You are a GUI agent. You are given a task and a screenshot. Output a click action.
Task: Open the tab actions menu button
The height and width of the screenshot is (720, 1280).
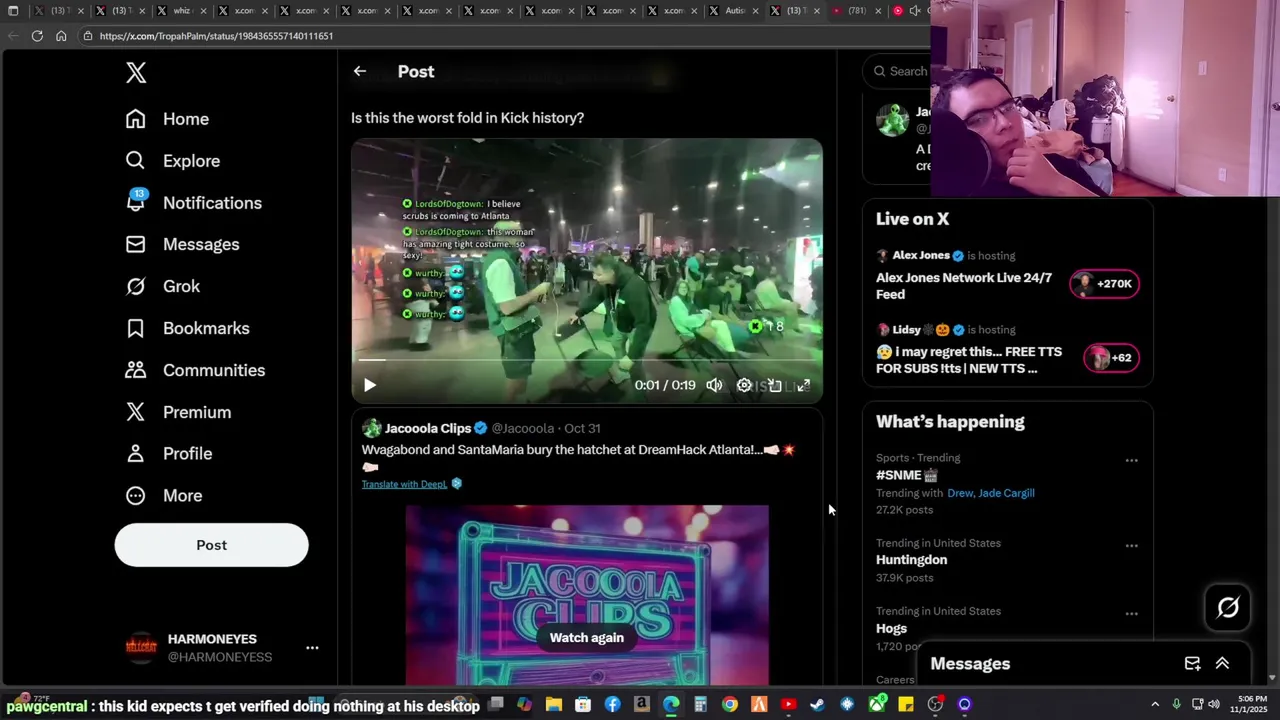[x=13, y=11]
